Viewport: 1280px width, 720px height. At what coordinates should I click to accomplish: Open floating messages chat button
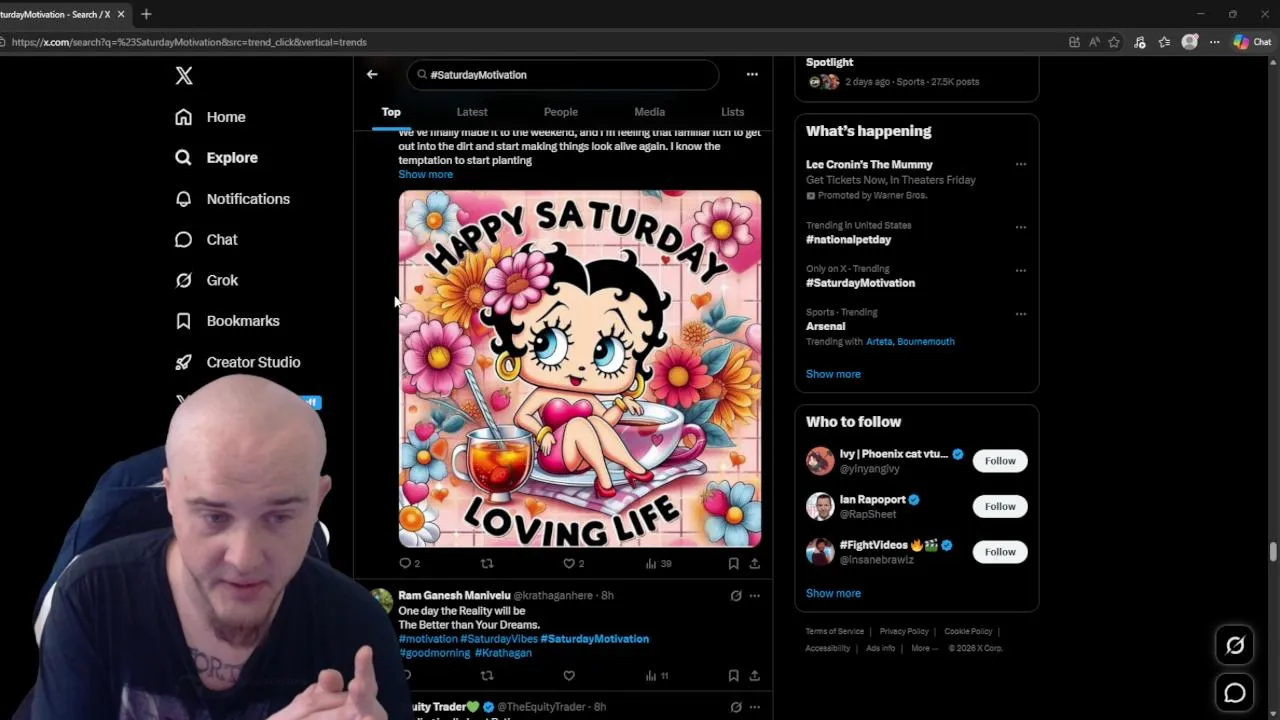click(x=1235, y=693)
